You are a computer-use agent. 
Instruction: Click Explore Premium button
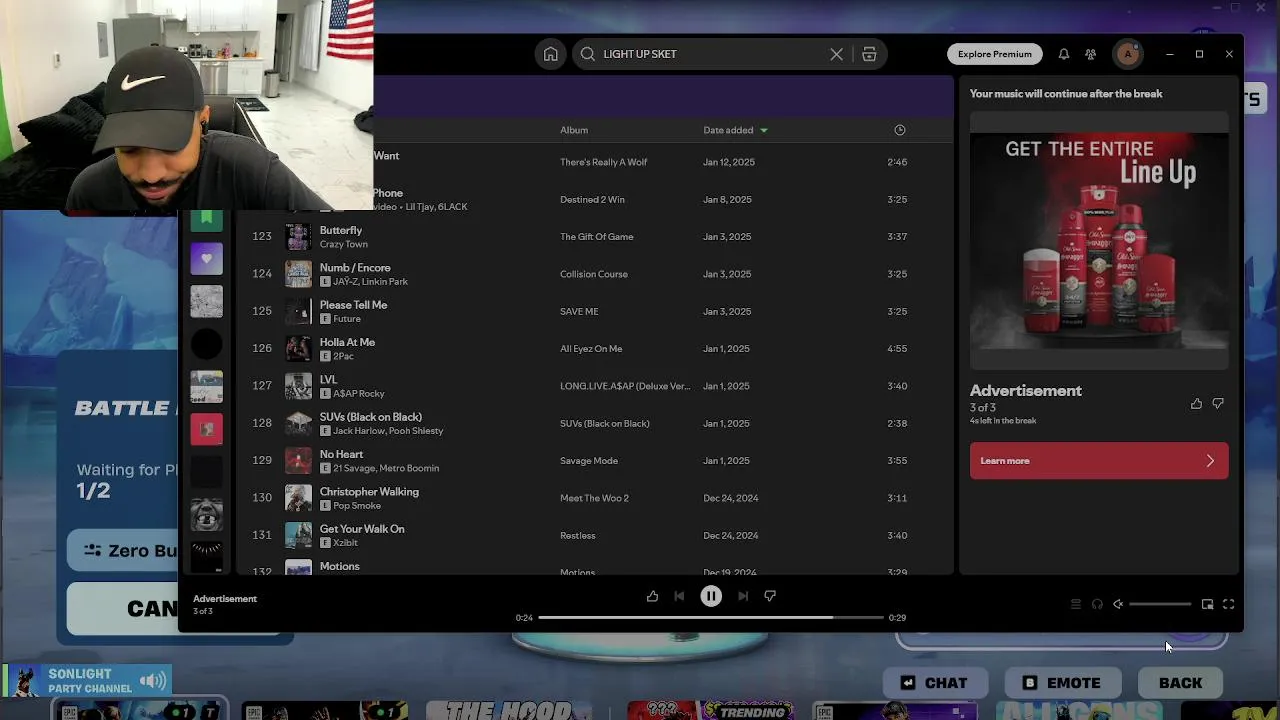click(x=995, y=54)
